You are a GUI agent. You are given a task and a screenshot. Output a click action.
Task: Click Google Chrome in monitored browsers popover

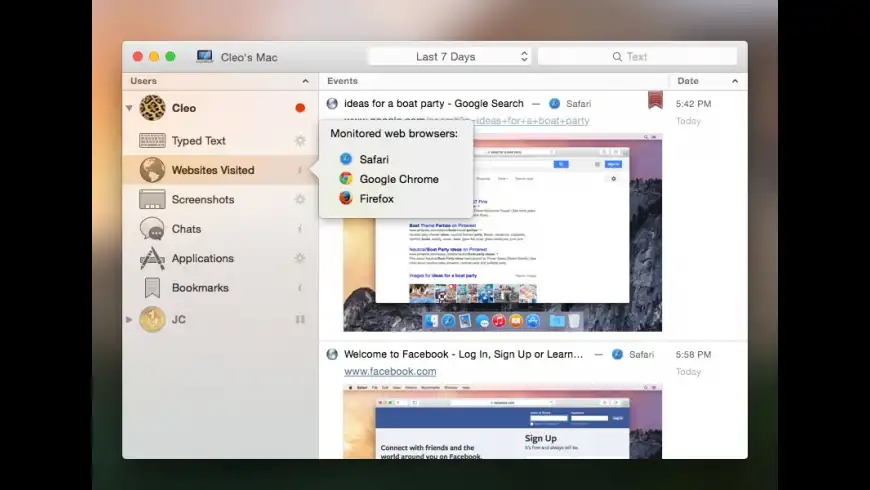399,179
